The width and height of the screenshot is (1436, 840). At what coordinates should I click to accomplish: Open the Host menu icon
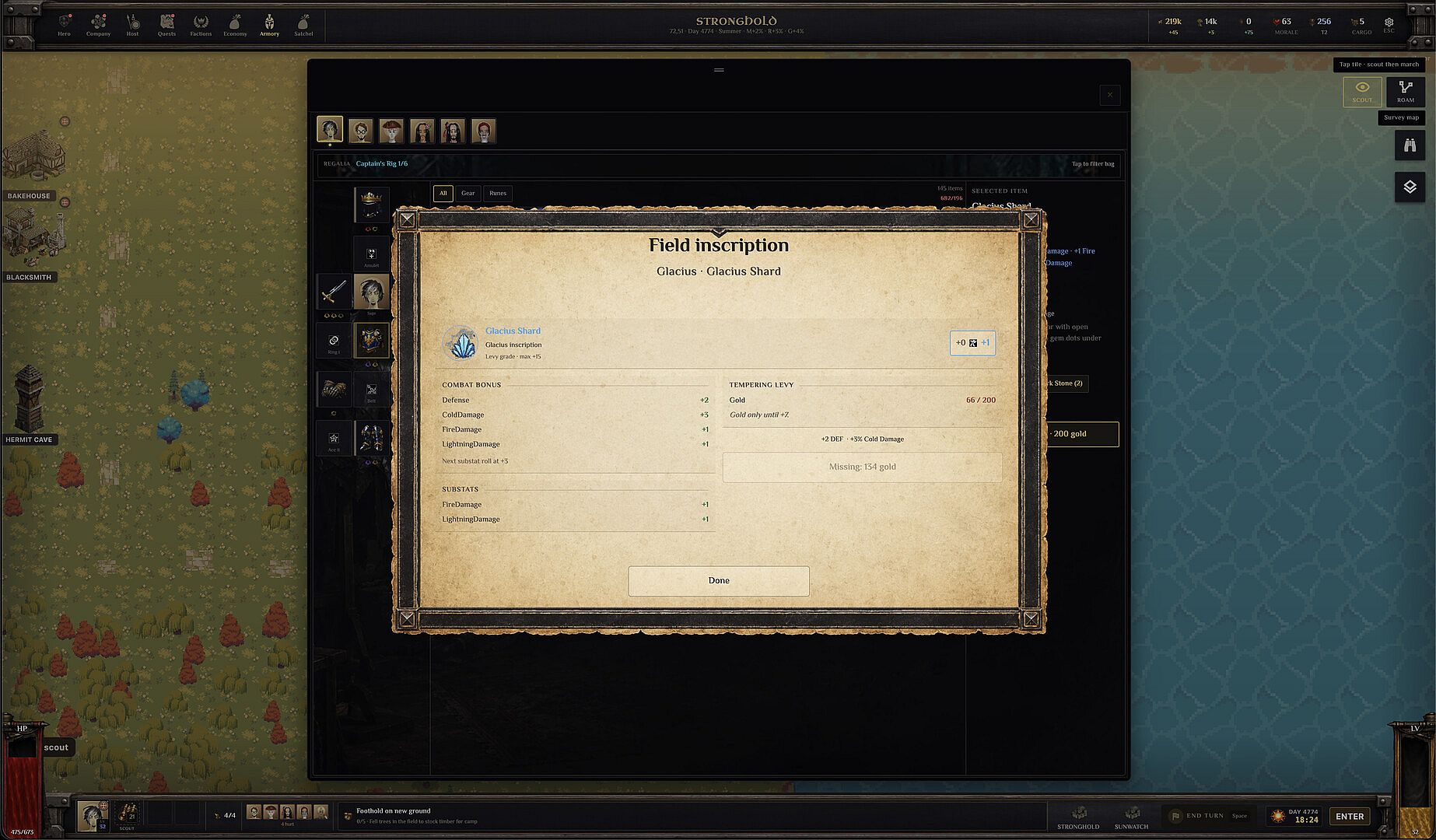132,25
